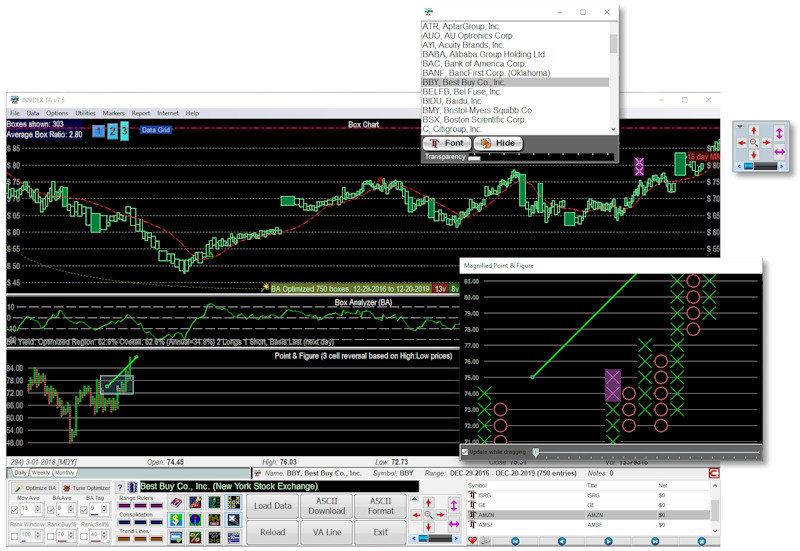
Task: Toggle the BA Tag checkbox
Action: [x=84, y=510]
